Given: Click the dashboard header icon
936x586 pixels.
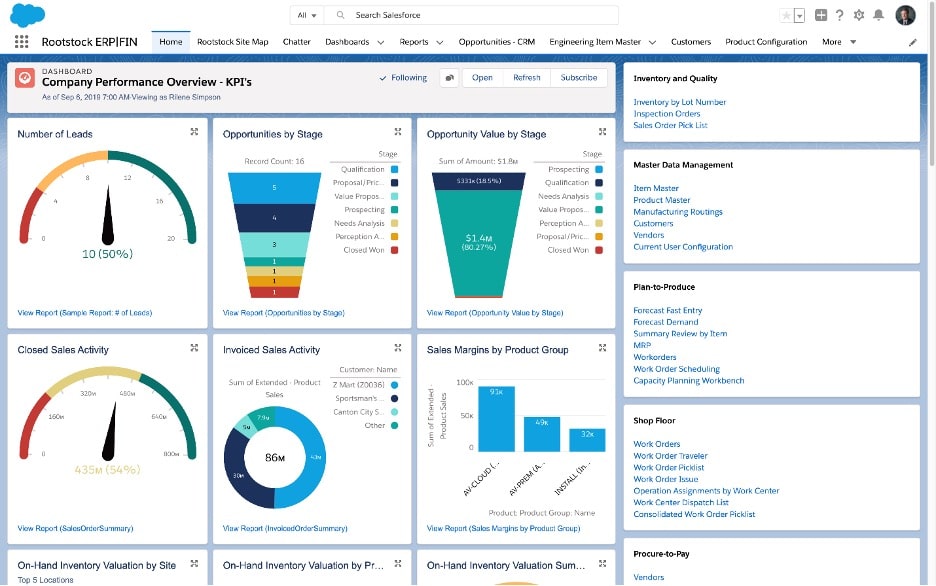Looking at the screenshot, I should pos(25,78).
